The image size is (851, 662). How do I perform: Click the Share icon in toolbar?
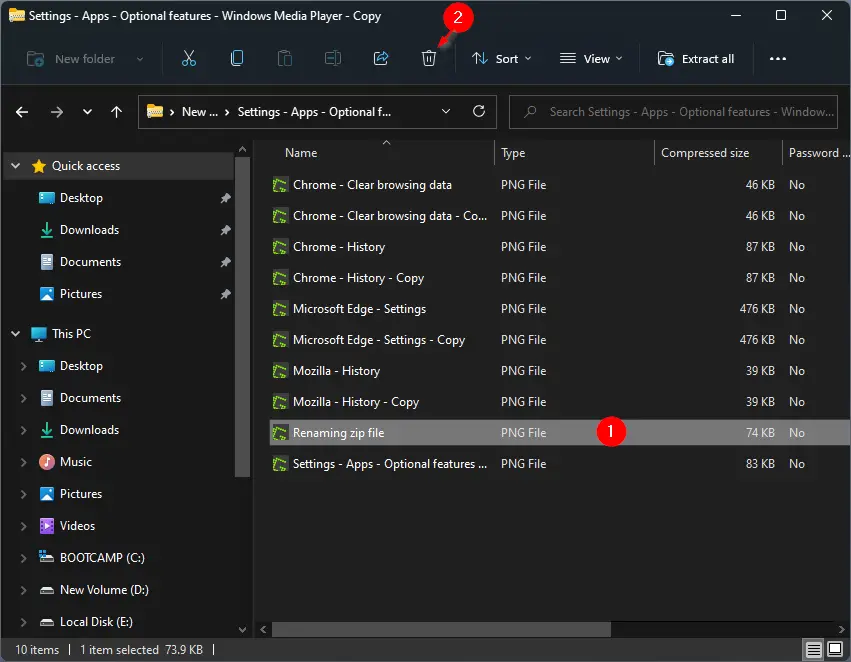click(381, 59)
